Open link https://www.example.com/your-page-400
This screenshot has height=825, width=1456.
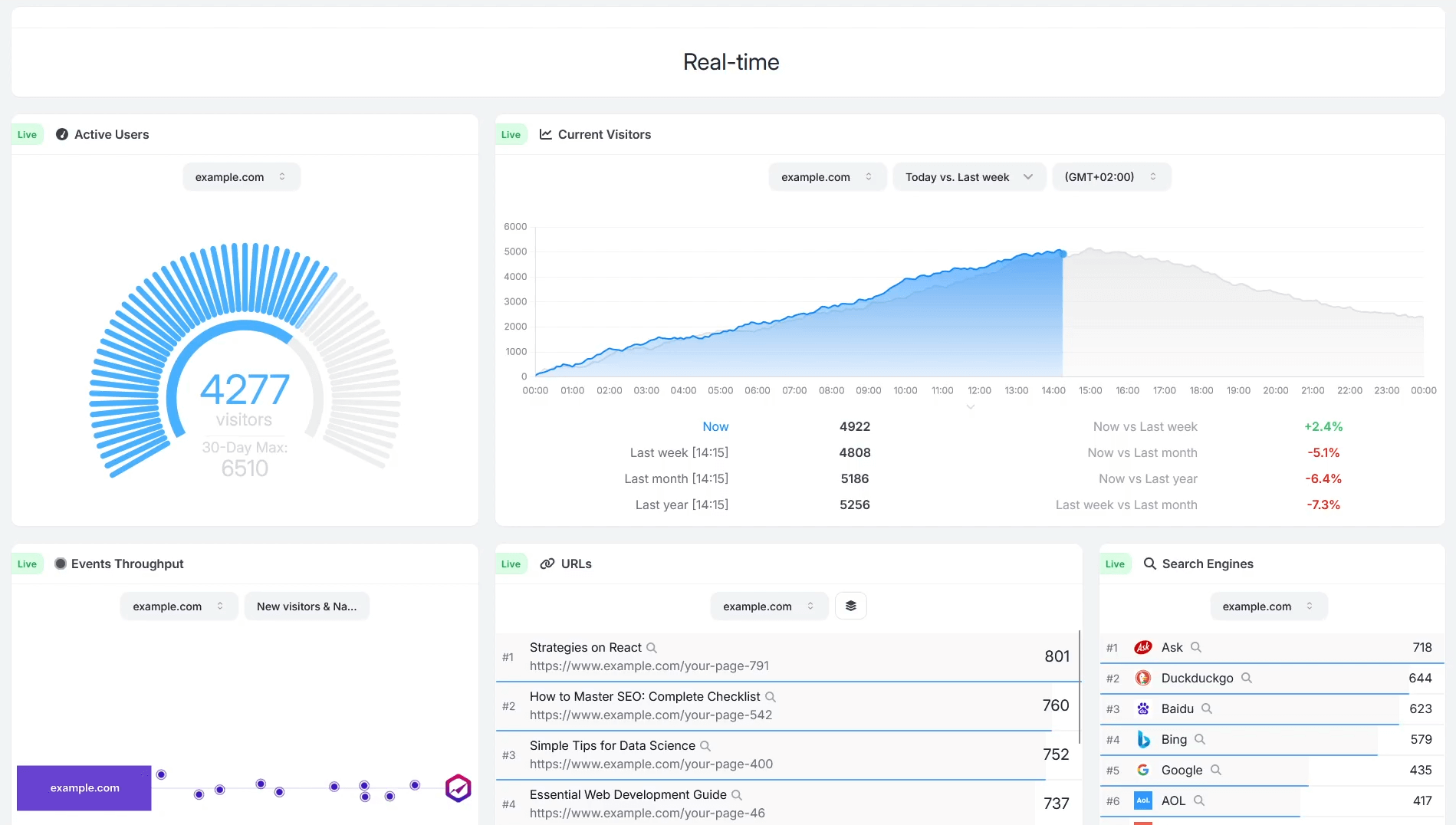651,764
